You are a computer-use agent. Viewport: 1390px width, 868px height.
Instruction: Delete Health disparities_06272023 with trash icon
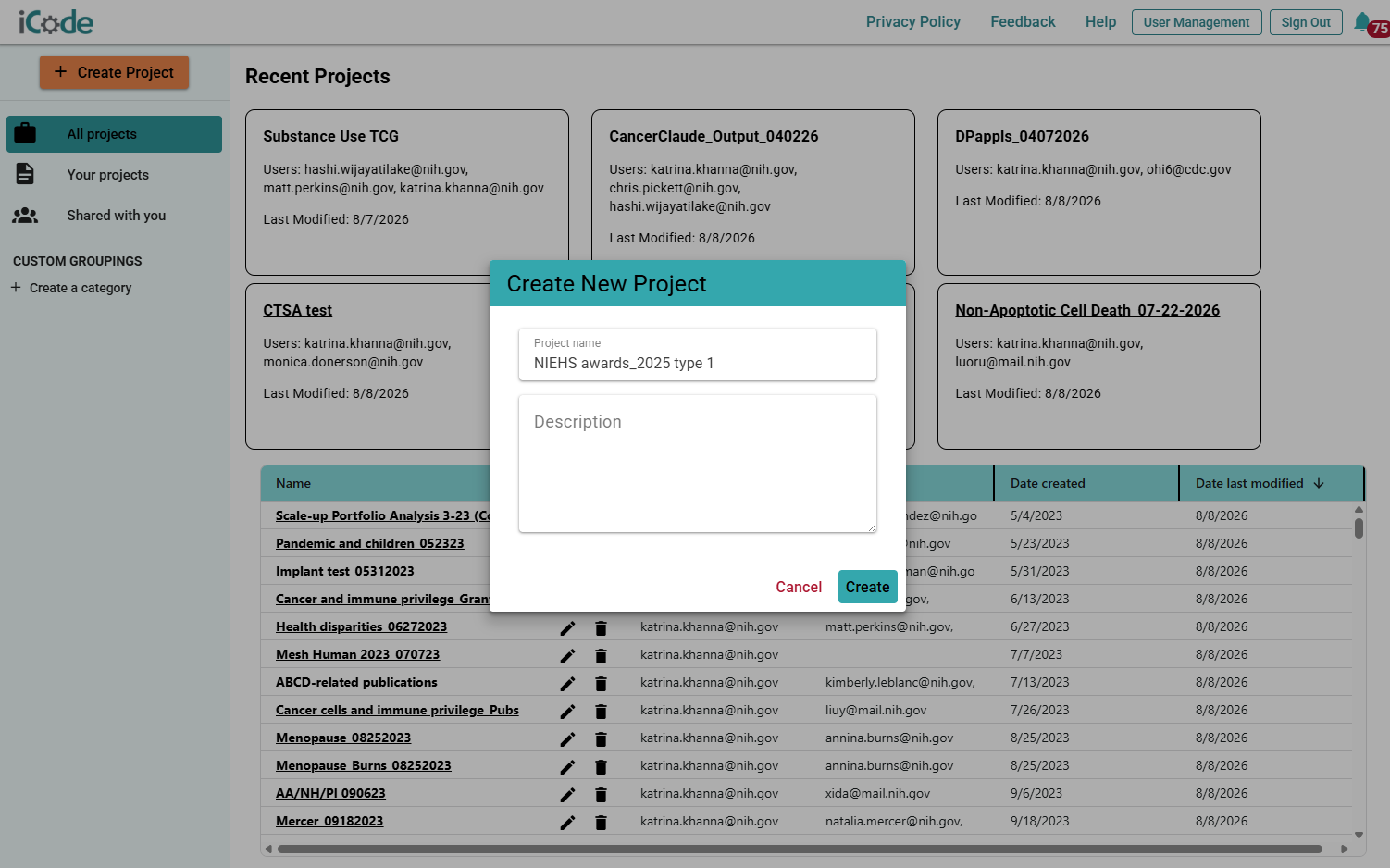601,628
